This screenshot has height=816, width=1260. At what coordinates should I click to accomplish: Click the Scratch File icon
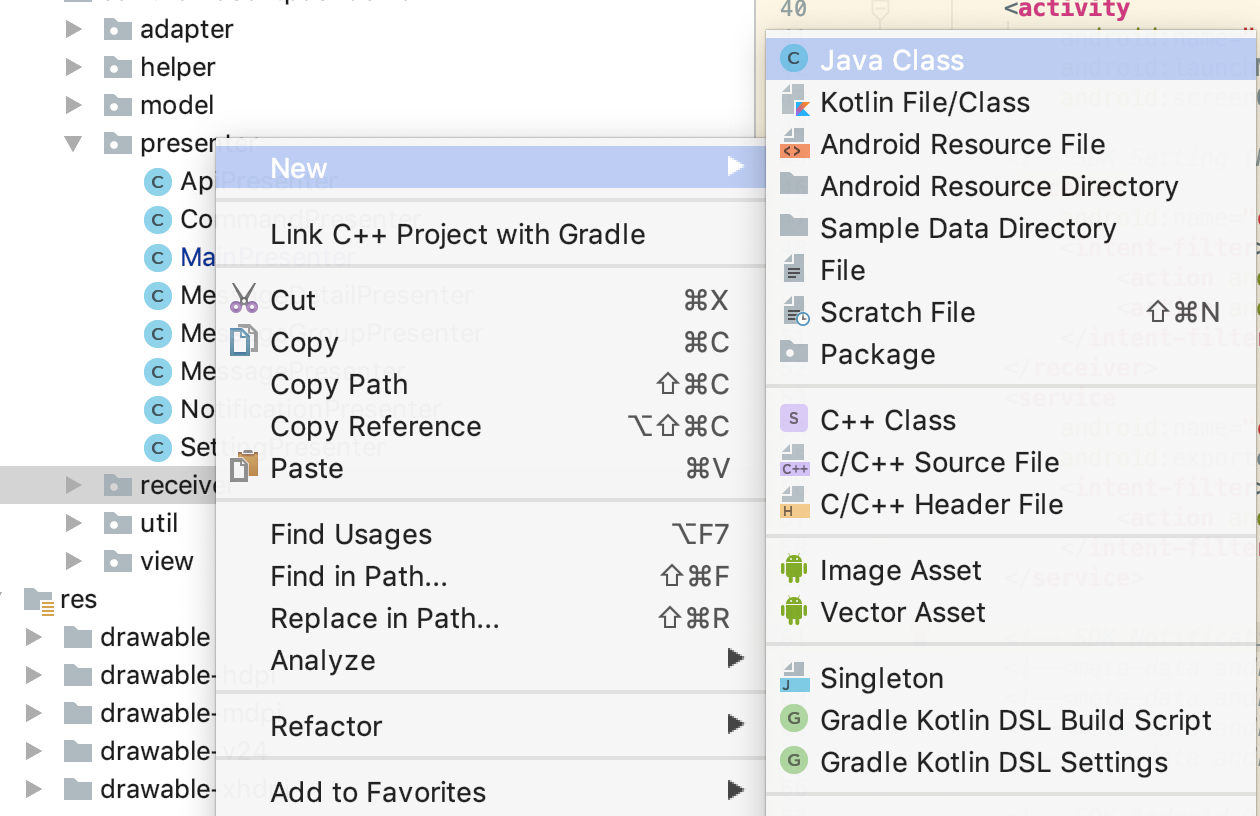(796, 312)
